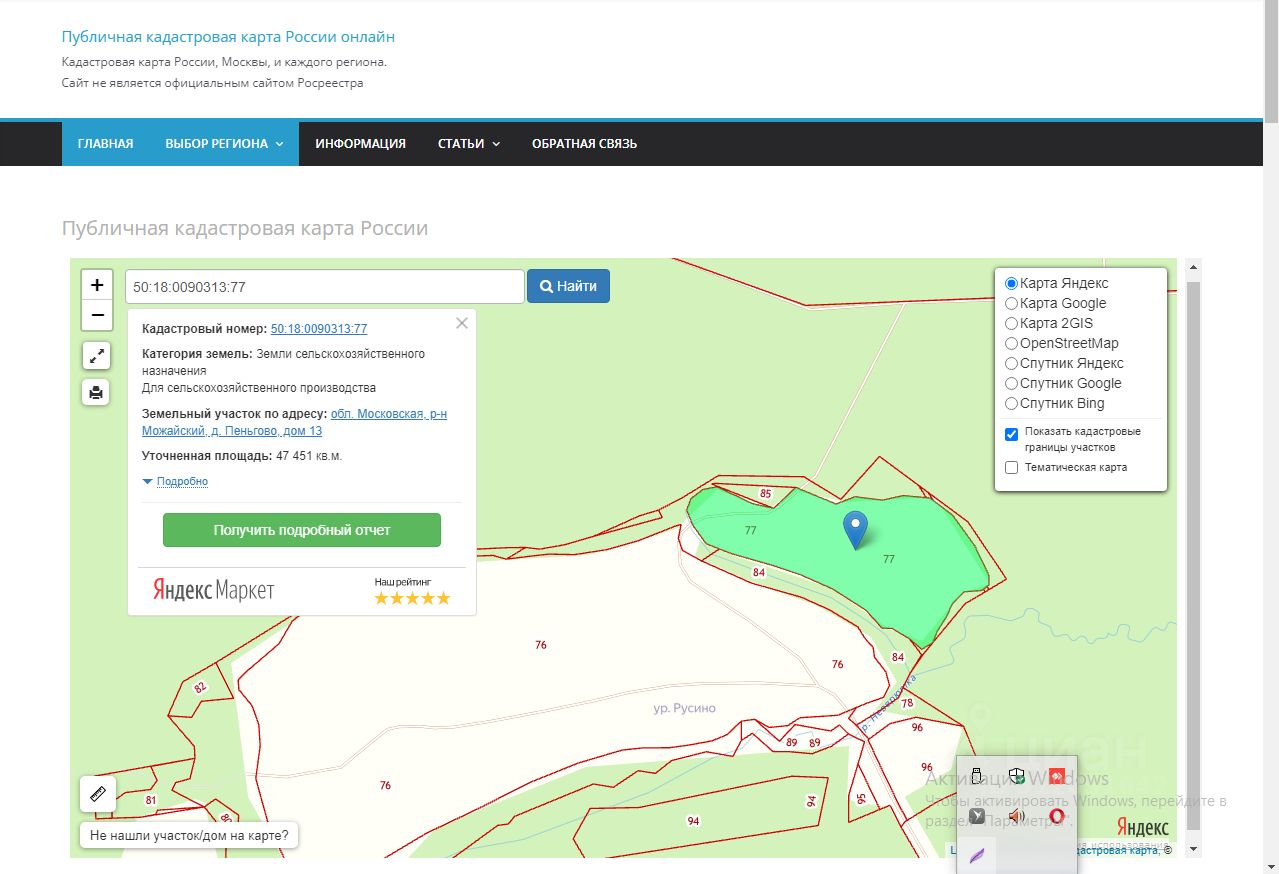Go to Информация menu item
Screen dimensions: 1279x874
tap(360, 144)
